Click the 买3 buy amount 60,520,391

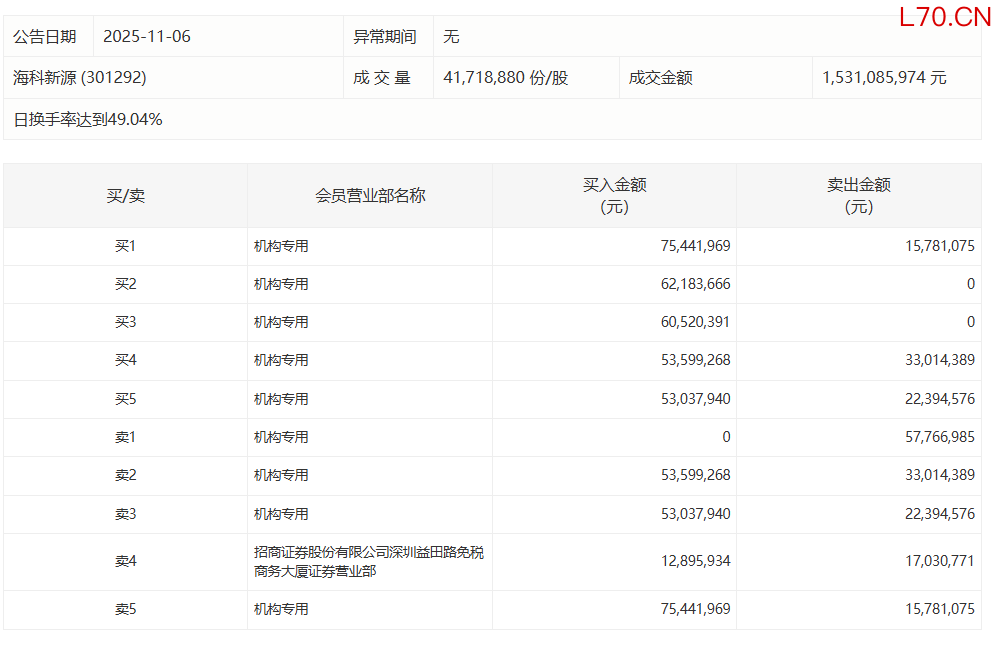[x=695, y=322]
